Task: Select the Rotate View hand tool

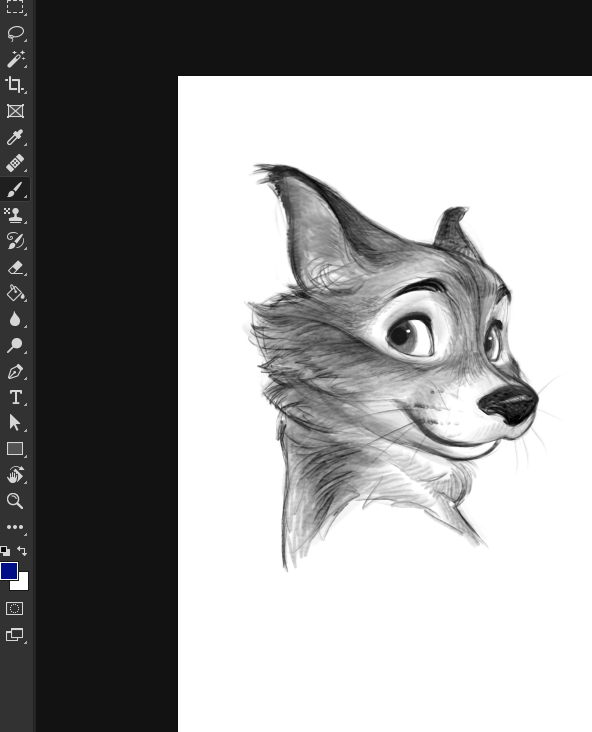Action: [15, 475]
